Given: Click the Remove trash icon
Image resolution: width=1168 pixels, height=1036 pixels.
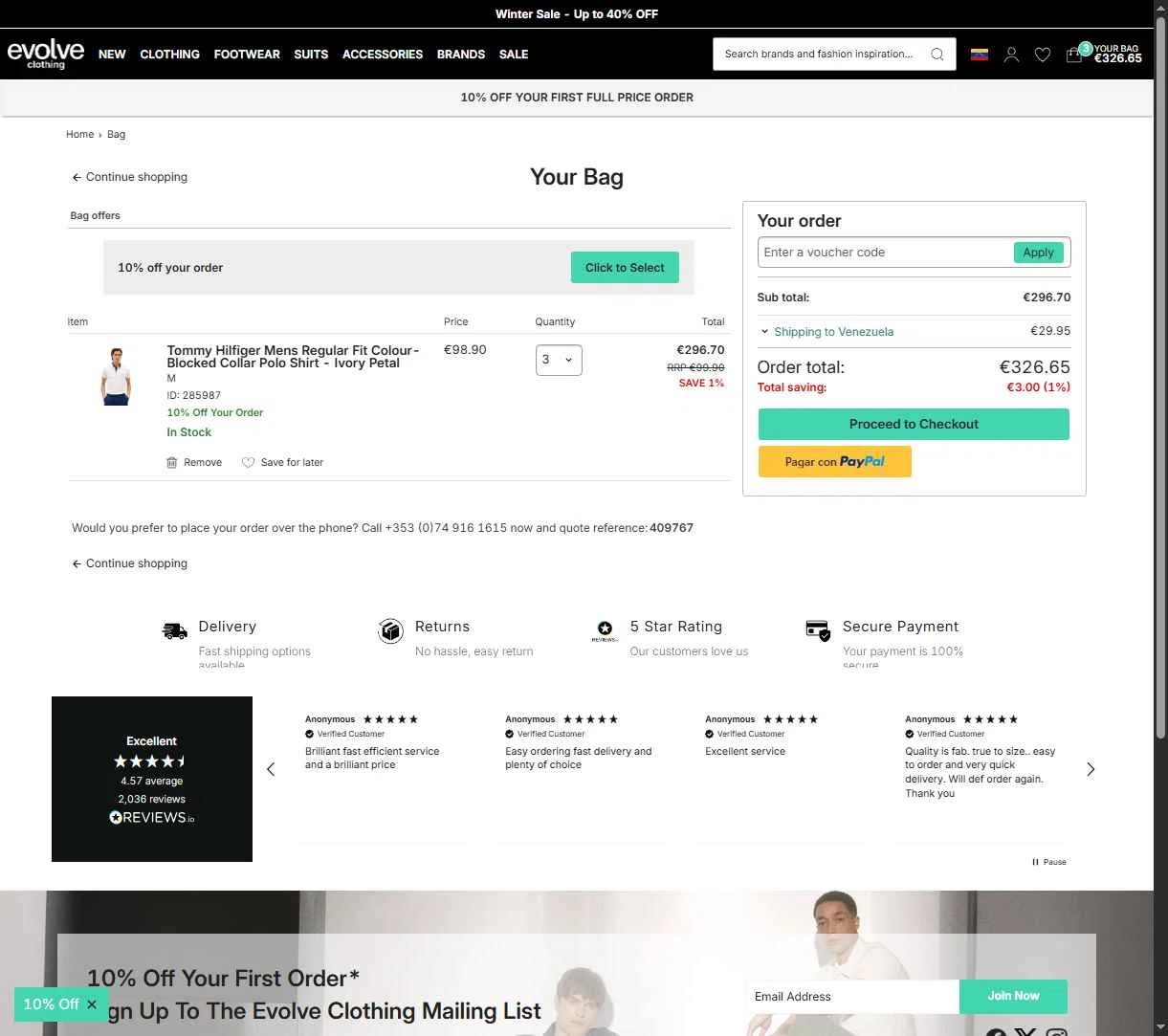Looking at the screenshot, I should click(172, 462).
